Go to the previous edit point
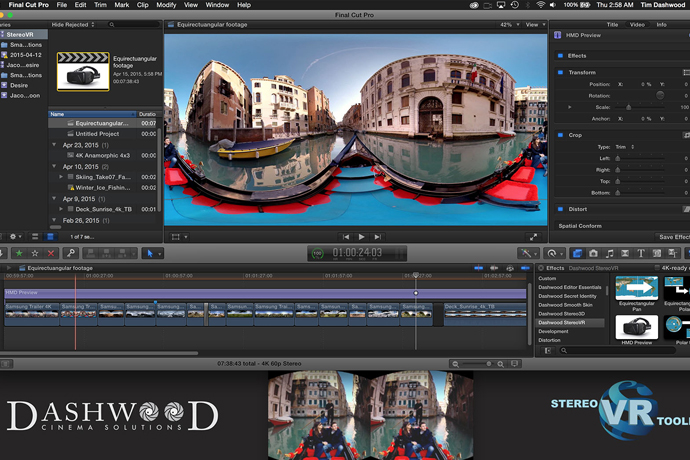This screenshot has height=460, width=690. tap(346, 237)
